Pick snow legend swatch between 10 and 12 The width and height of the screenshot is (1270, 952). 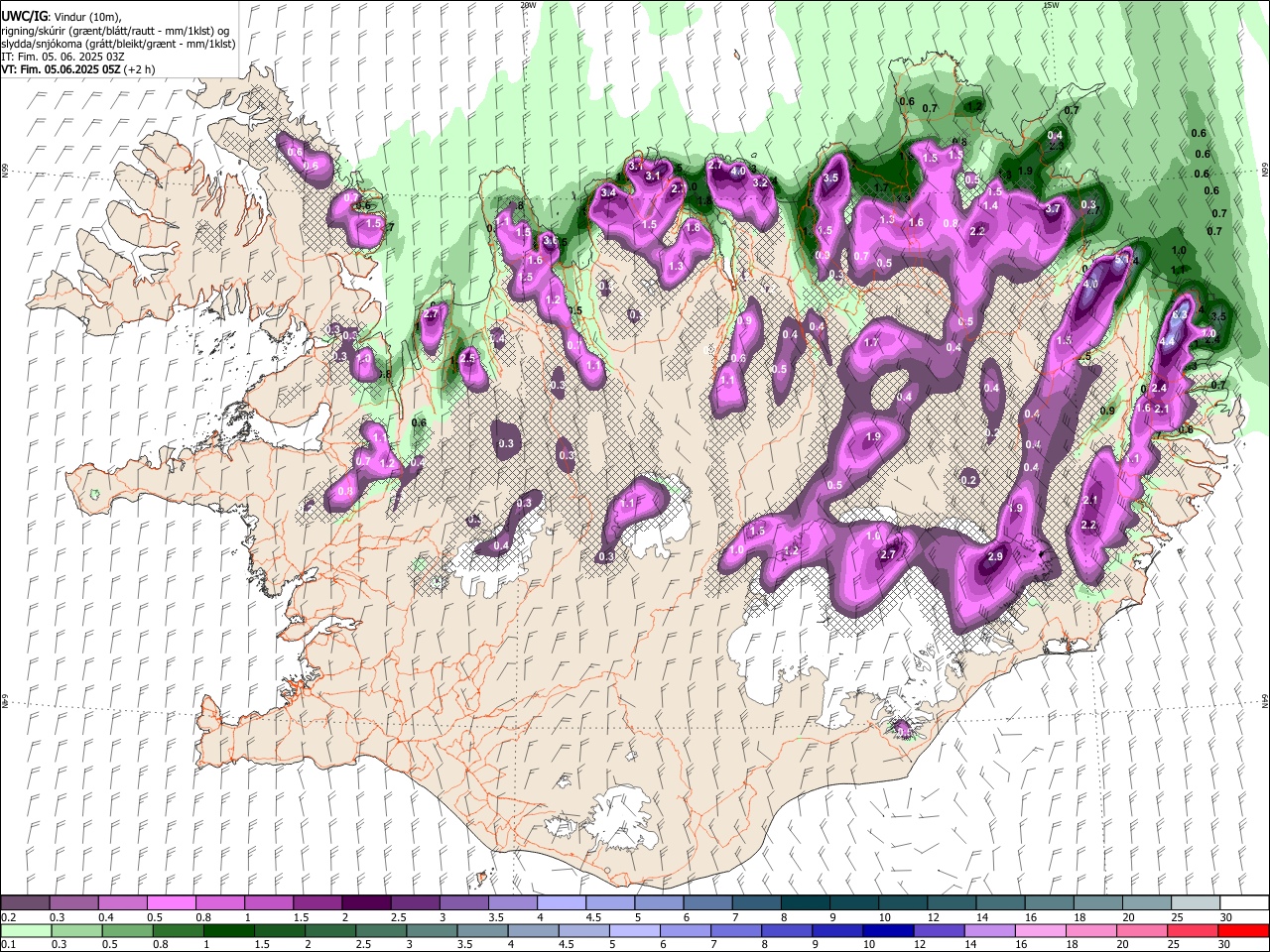(903, 903)
